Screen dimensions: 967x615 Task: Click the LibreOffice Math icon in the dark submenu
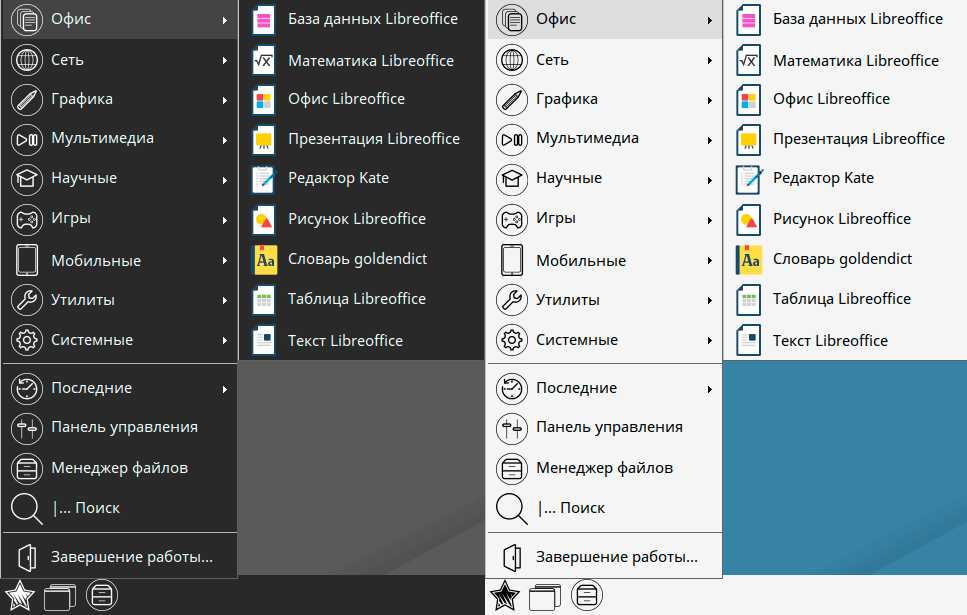click(263, 61)
